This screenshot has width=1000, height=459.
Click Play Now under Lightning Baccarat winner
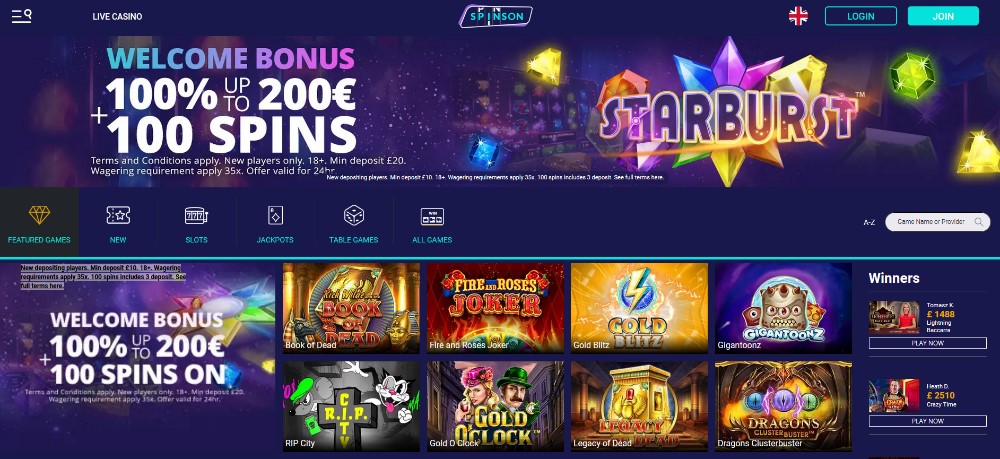[927, 343]
